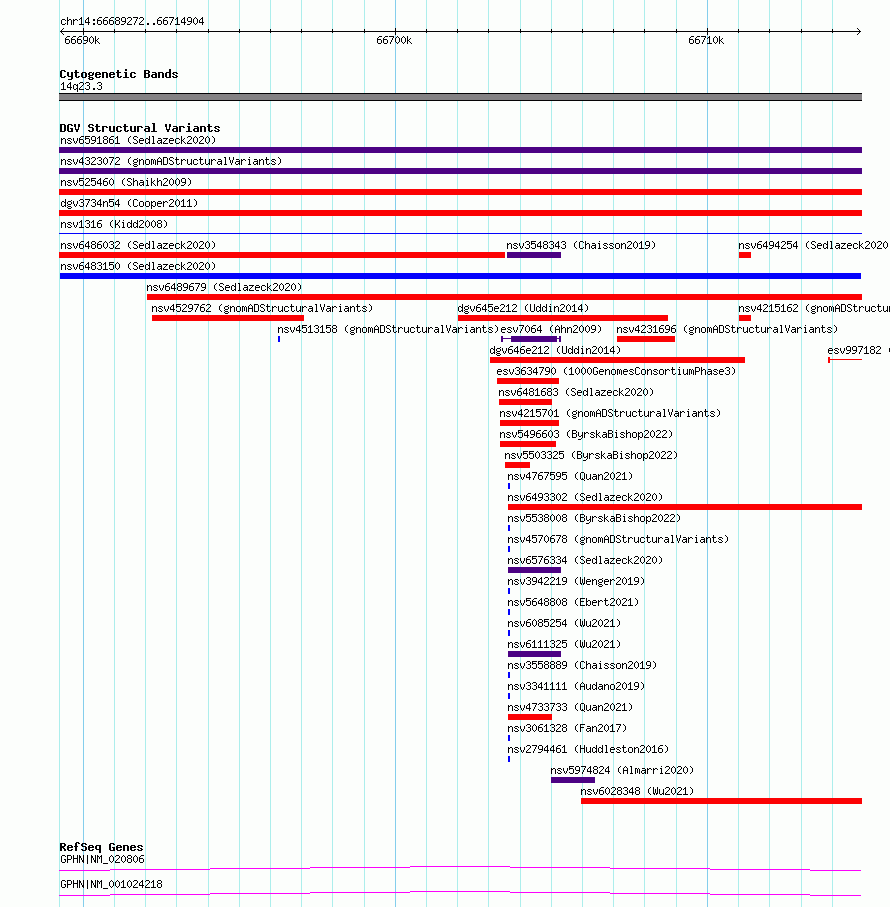The image size is (890, 907).
Task: Click the nsv3341111 (Audano2019) label
Action: point(576,687)
